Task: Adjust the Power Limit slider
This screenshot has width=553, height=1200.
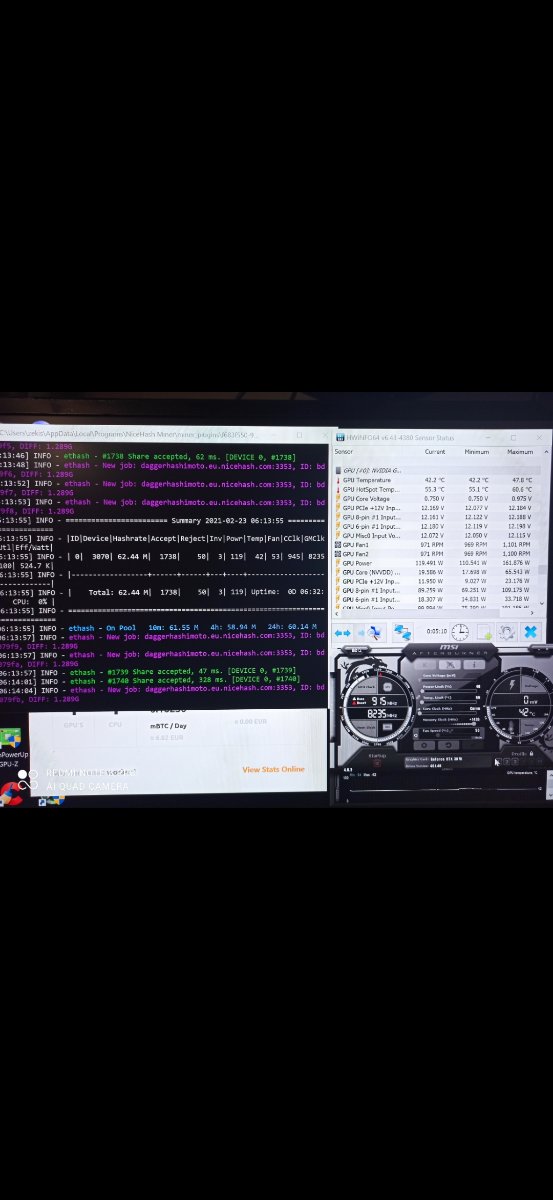Action: coord(449,691)
